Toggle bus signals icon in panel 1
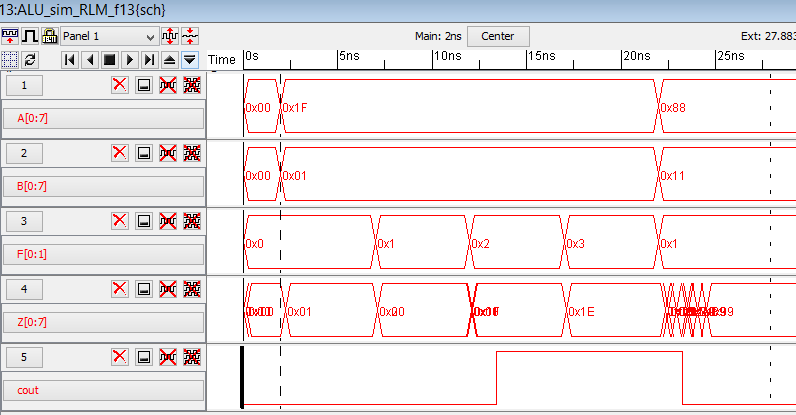 (192, 85)
